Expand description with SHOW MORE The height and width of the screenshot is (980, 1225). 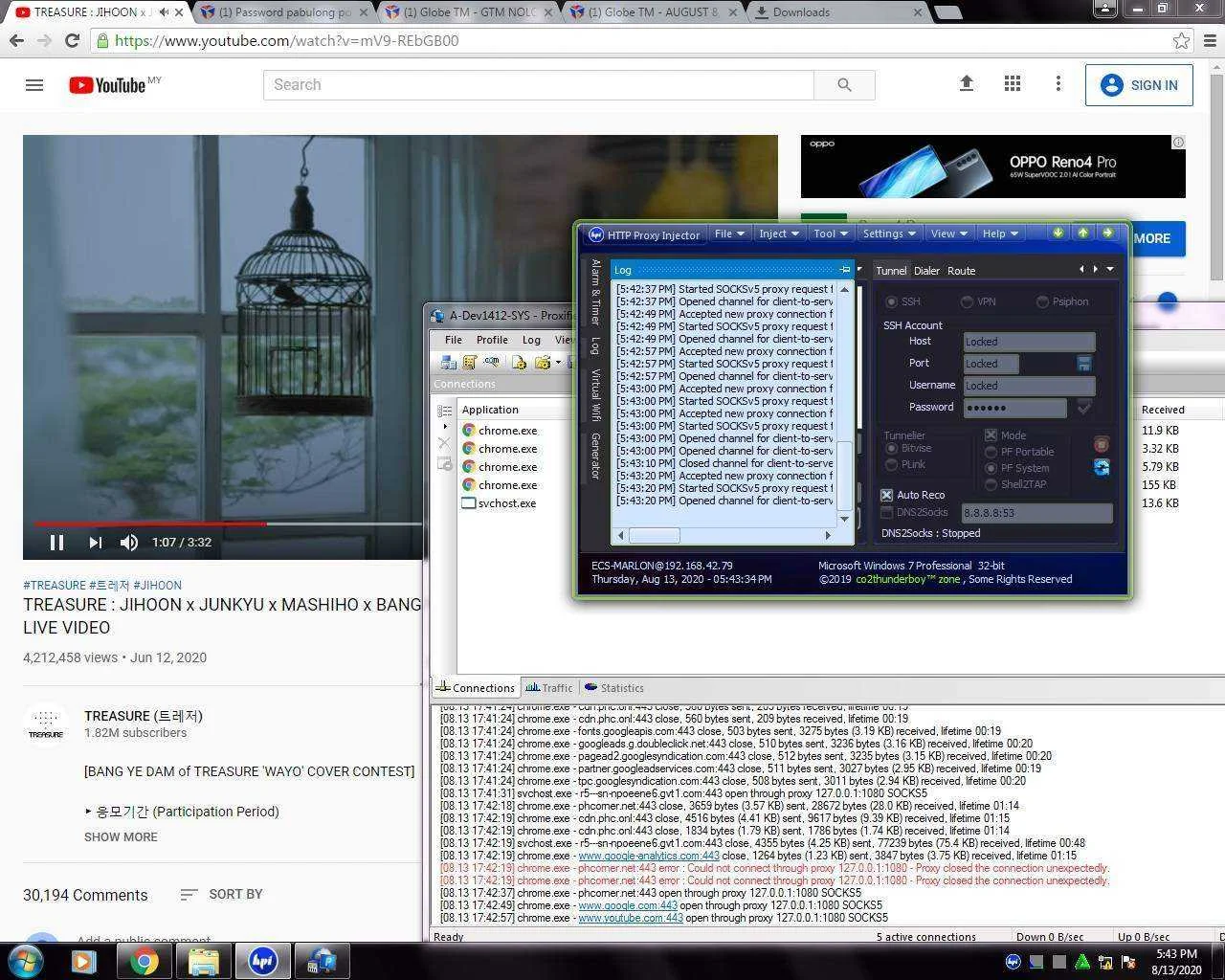(121, 836)
